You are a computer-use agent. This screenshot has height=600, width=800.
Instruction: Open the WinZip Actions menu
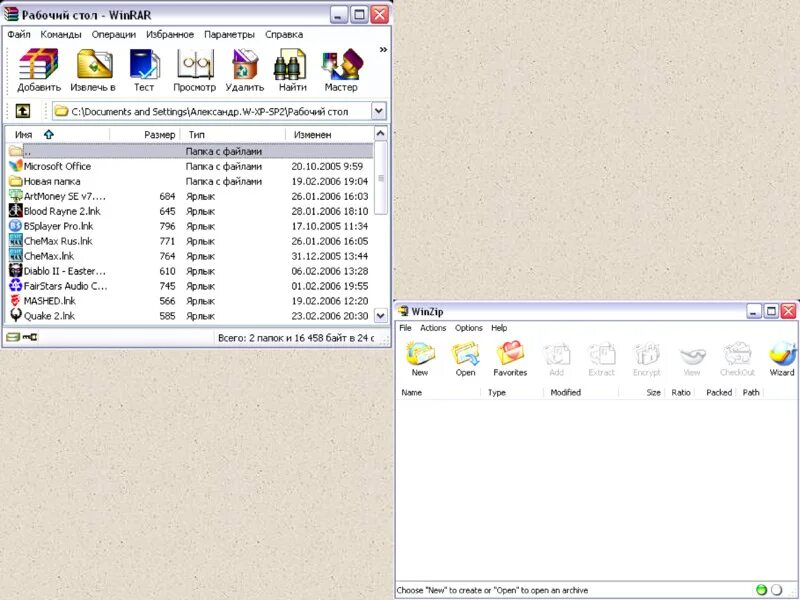[433, 328]
